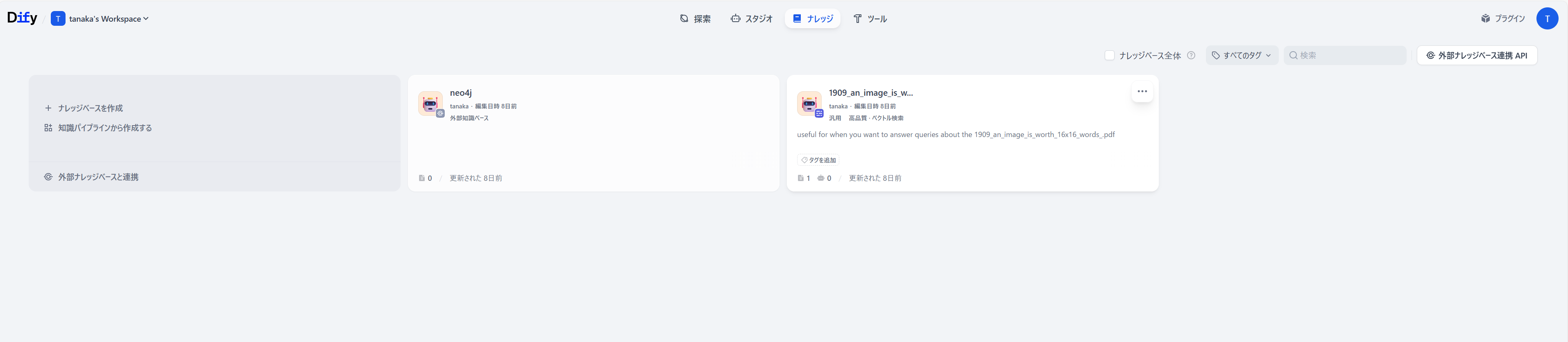Click the 外部知識ベース label
1568x342 pixels.
pyautogui.click(x=469, y=119)
